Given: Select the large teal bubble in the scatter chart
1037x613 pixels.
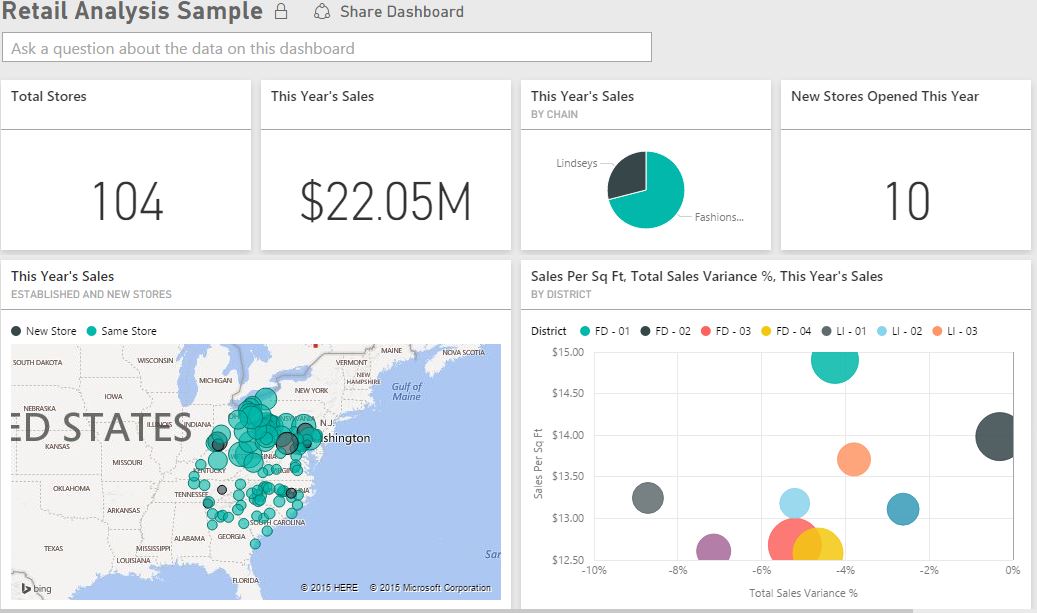Looking at the screenshot, I should [x=835, y=367].
